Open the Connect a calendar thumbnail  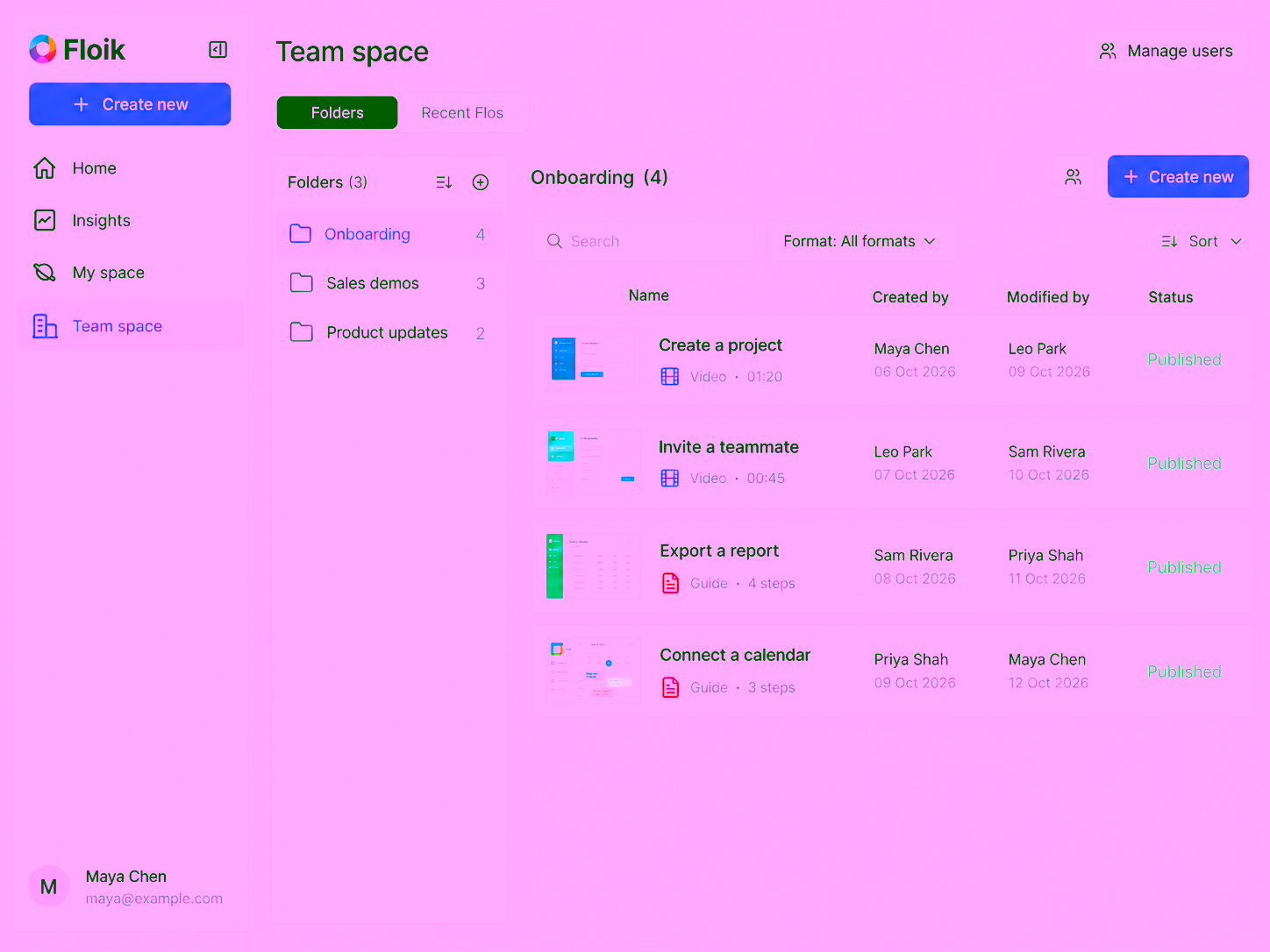point(593,671)
